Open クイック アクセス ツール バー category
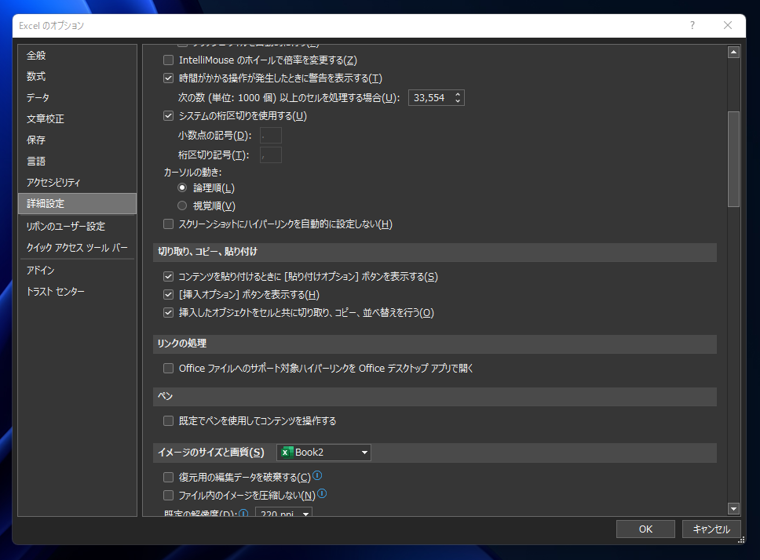Image resolution: width=760 pixels, height=560 pixels. [x=77, y=248]
